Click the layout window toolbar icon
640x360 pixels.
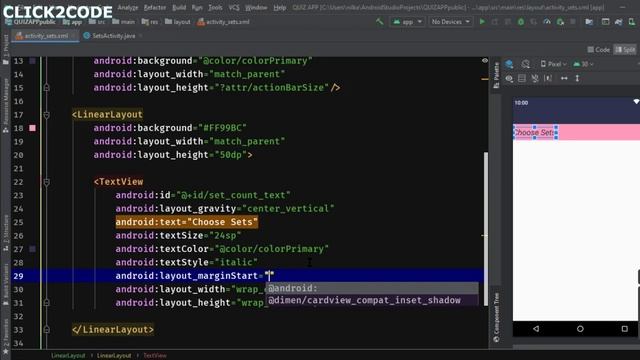pyautogui.click(x=605, y=22)
